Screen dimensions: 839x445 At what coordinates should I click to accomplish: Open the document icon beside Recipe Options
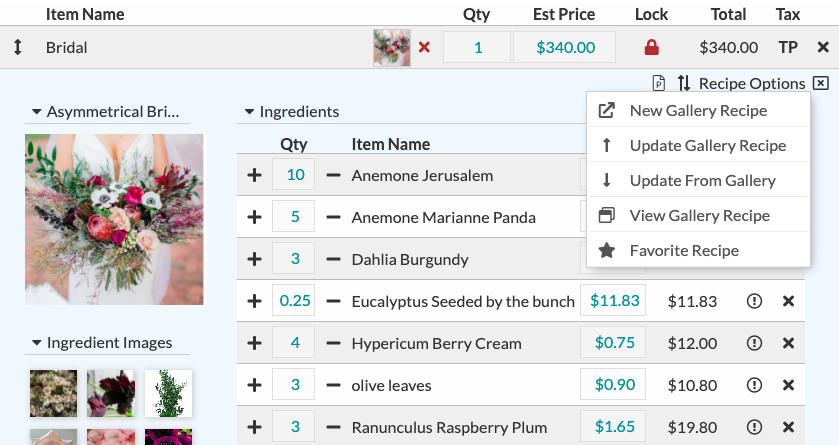pyautogui.click(x=658, y=83)
